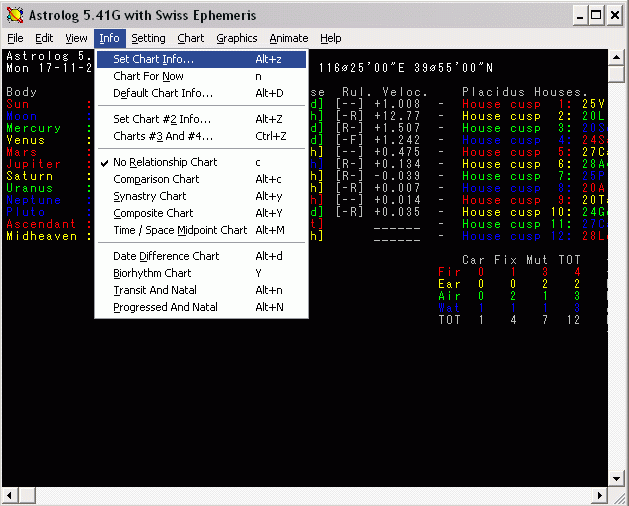Click the horizontal scrollbar thumb

(x=26, y=495)
